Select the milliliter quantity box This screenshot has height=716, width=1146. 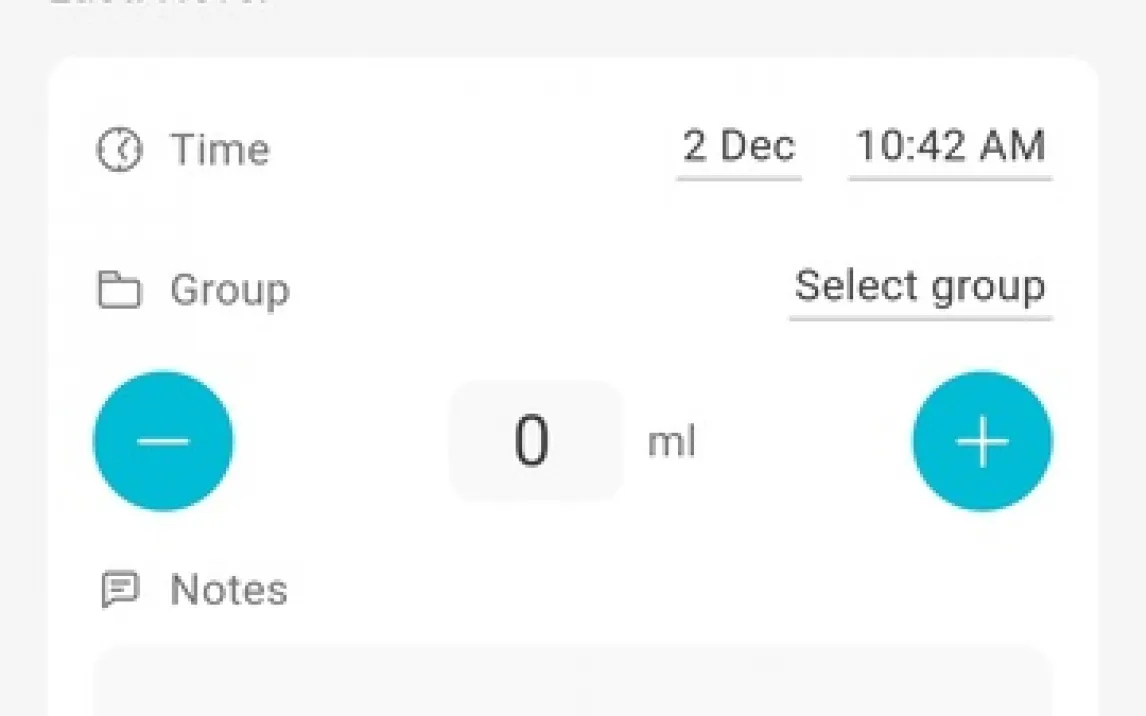tap(535, 441)
